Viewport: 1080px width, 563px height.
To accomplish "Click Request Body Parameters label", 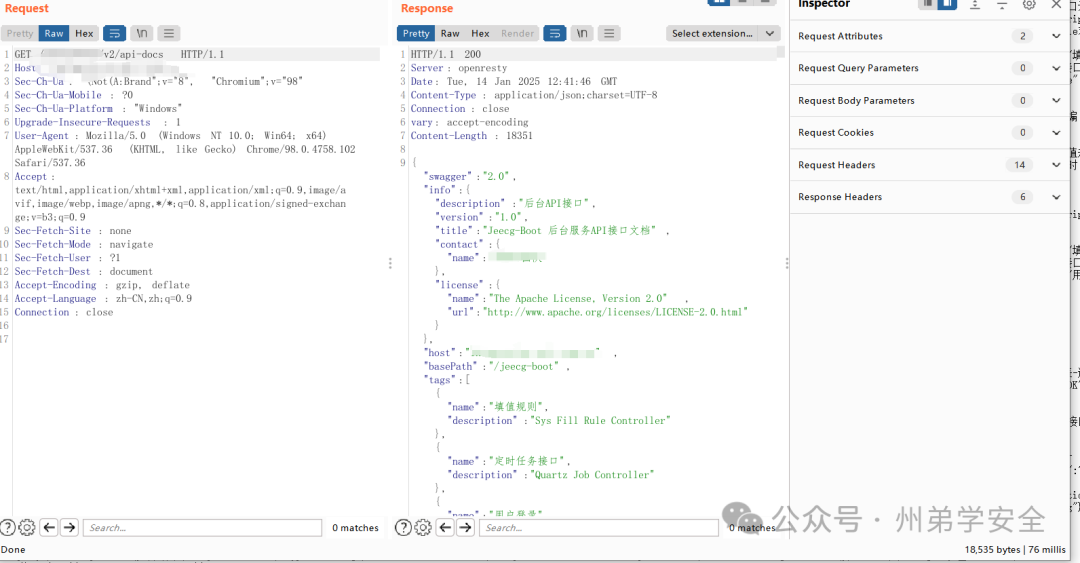I will (856, 101).
